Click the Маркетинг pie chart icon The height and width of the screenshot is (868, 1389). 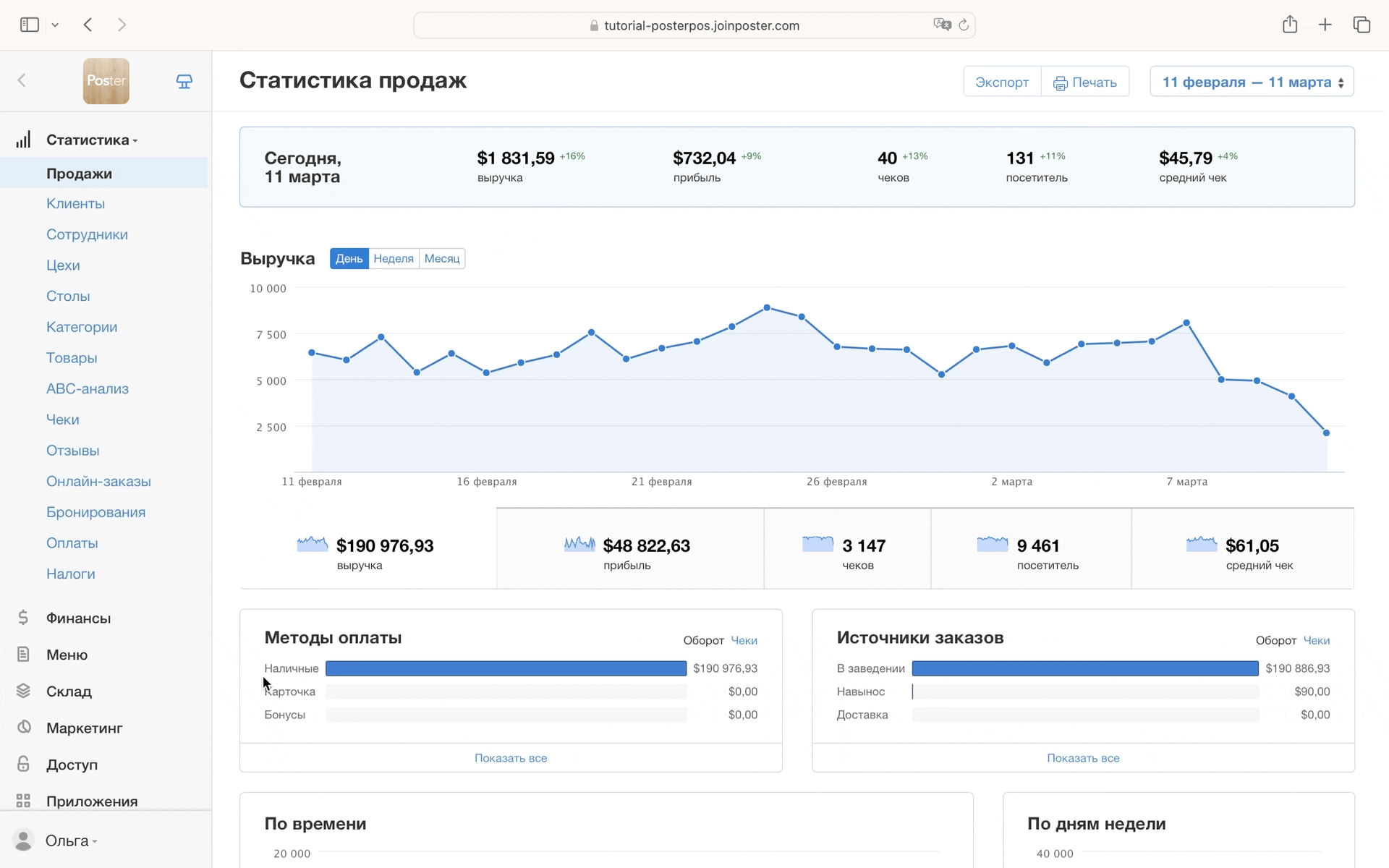pos(23,727)
